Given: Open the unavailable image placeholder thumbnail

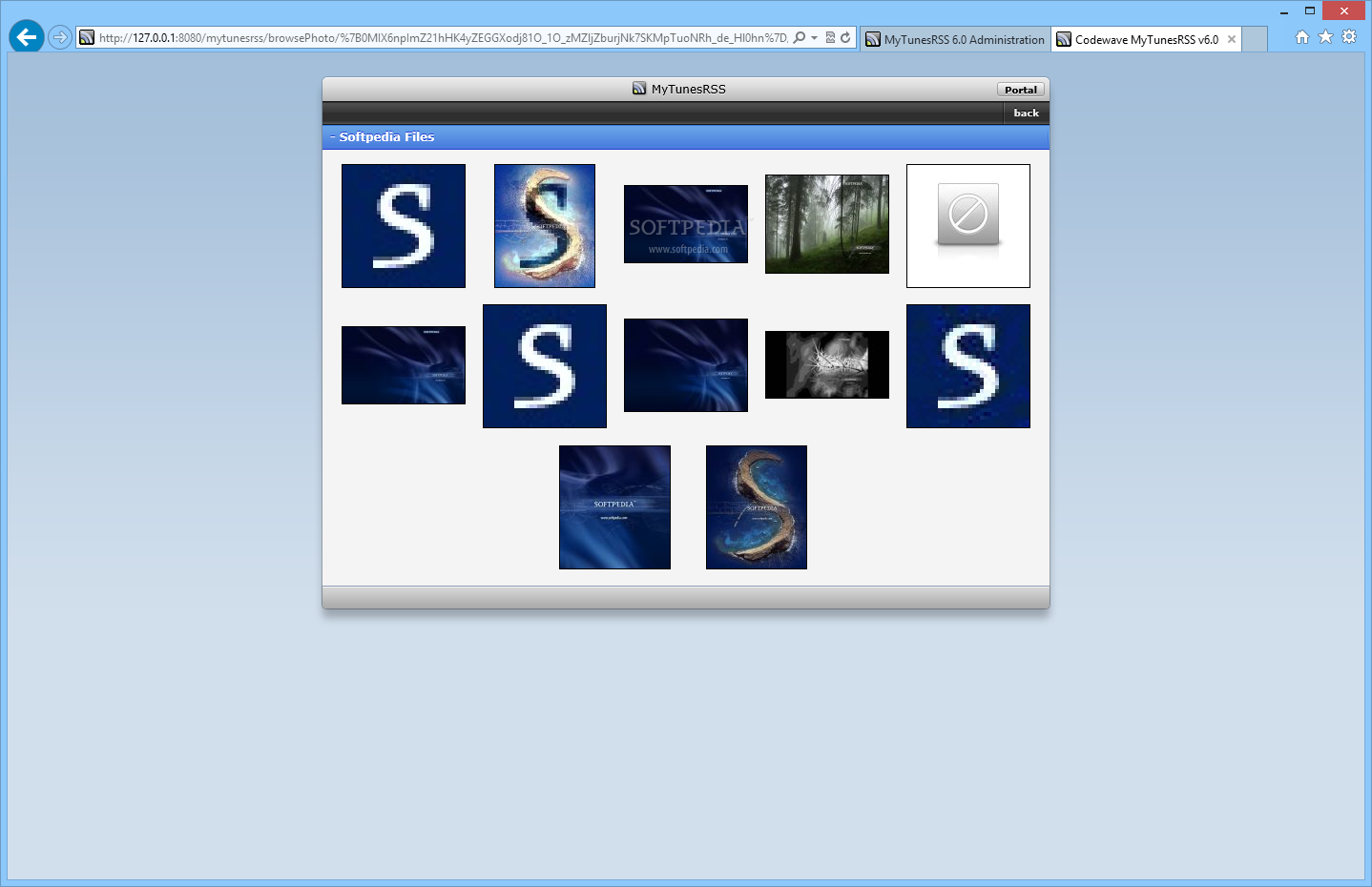Looking at the screenshot, I should (968, 226).
